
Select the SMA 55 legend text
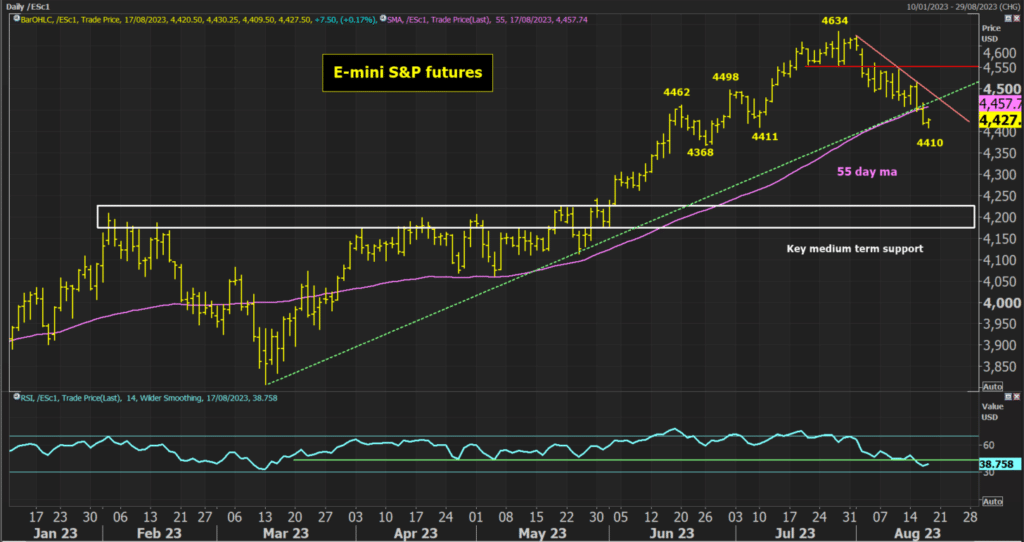488,20
